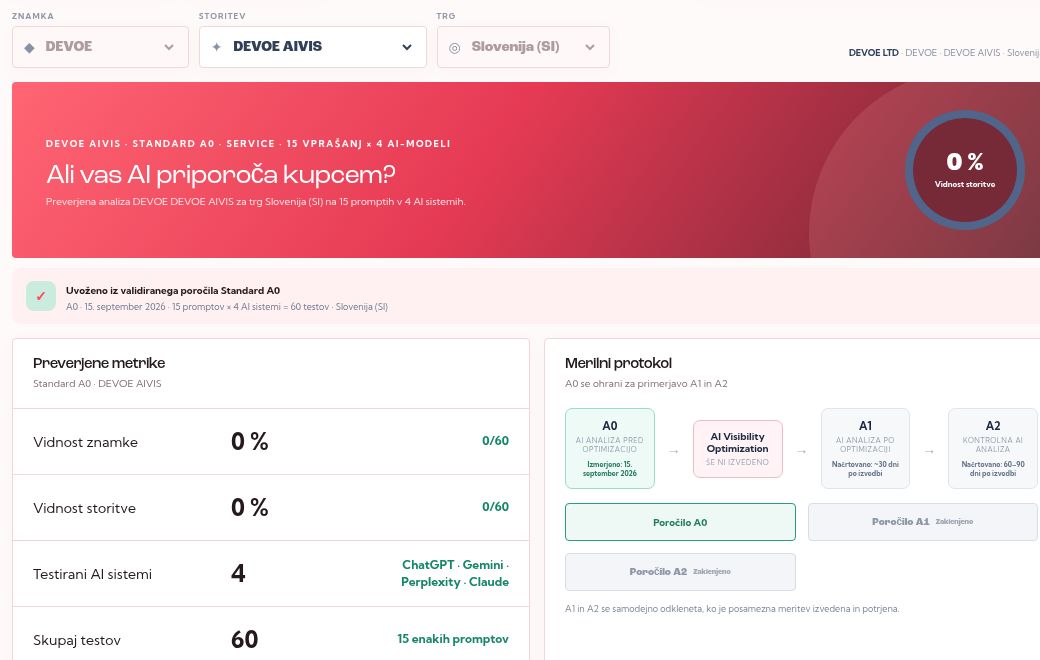The height and width of the screenshot is (660, 1040).
Task: Select the A0 analysis step card
Action: tap(610, 448)
